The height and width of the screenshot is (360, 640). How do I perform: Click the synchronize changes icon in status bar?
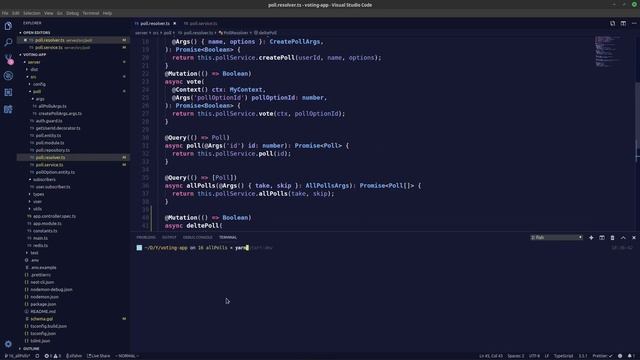pyautogui.click(x=37, y=356)
